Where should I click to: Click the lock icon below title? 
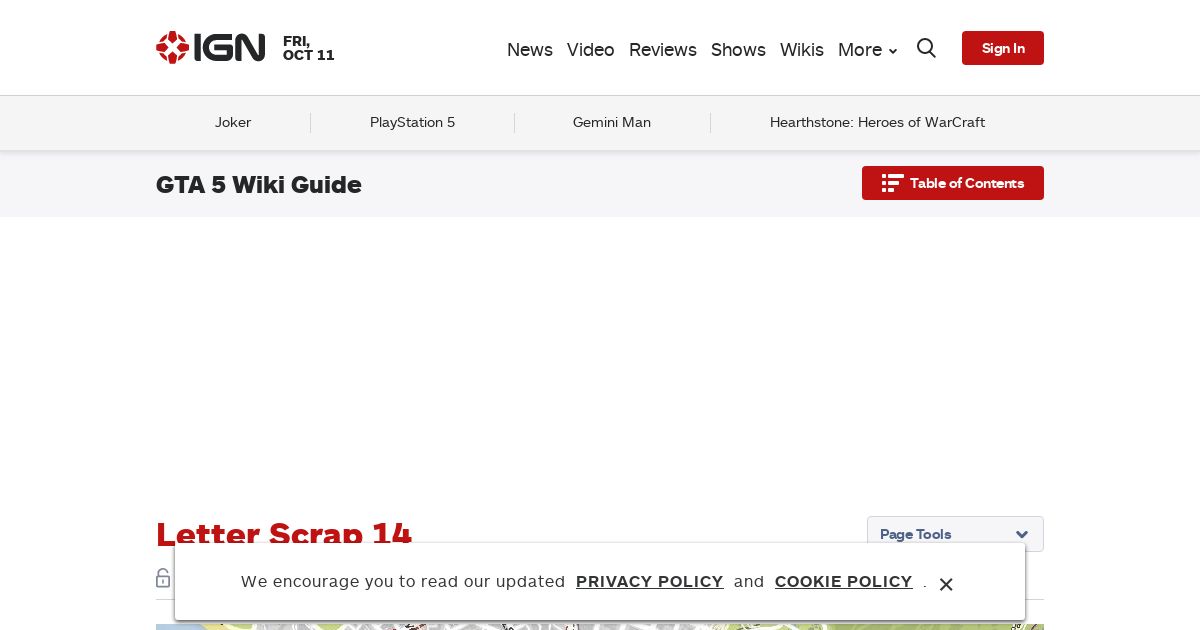163,578
